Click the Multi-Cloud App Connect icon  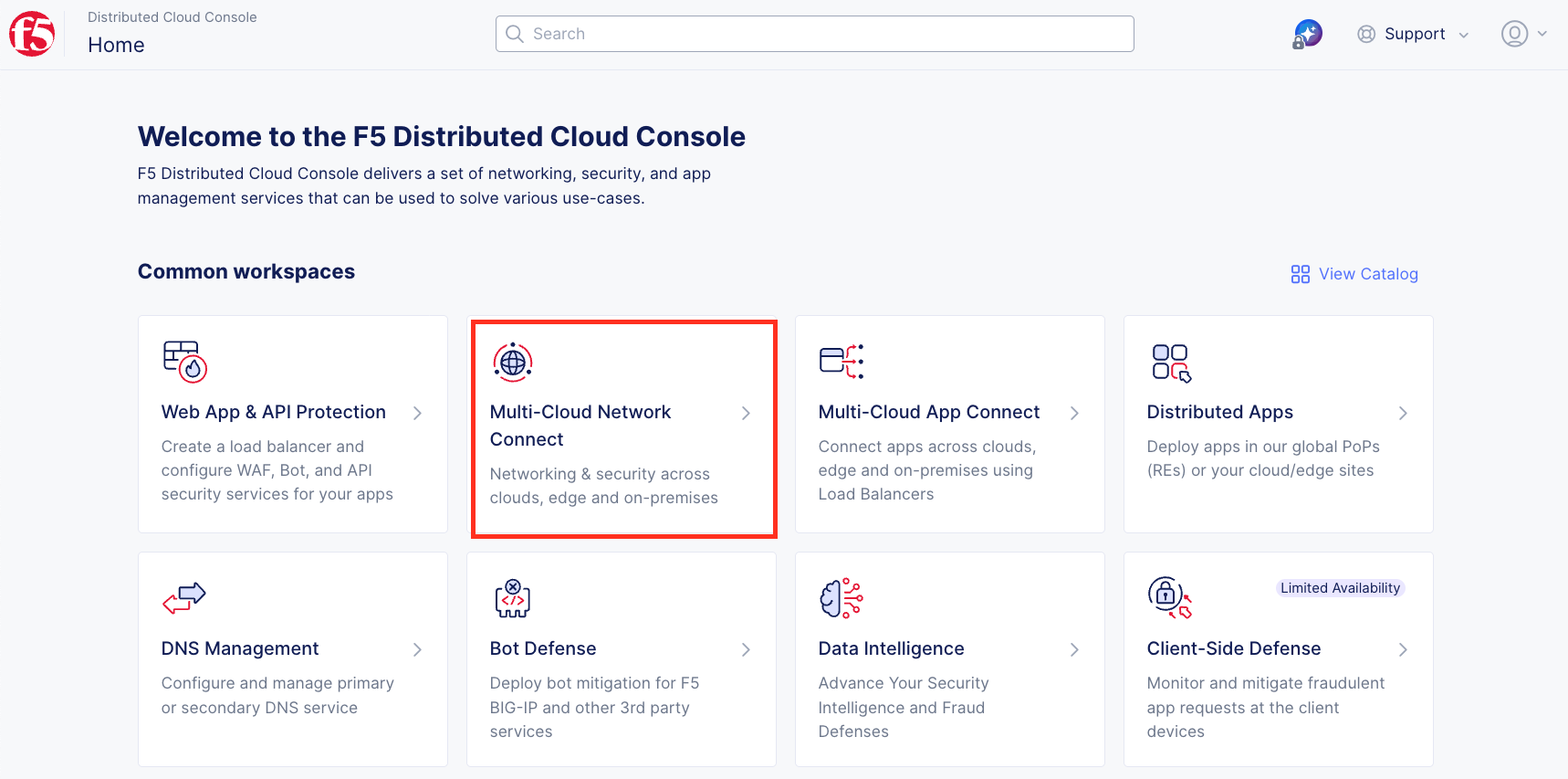pyautogui.click(x=841, y=361)
